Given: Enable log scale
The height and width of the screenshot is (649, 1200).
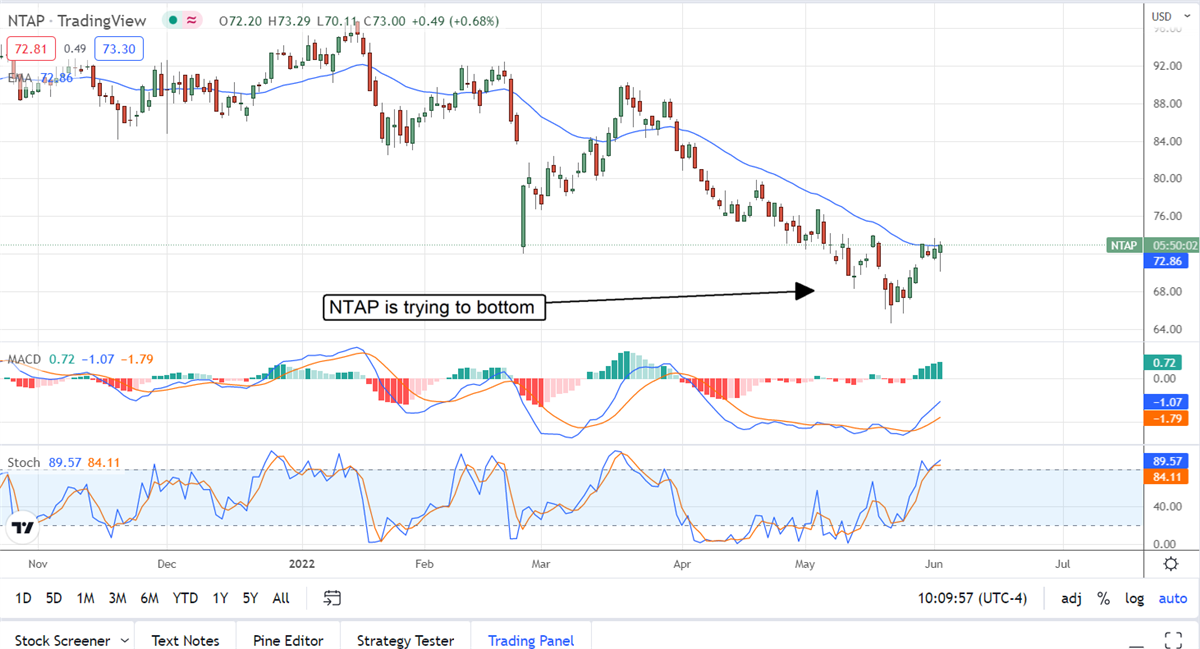Looking at the screenshot, I should pos(1134,598).
